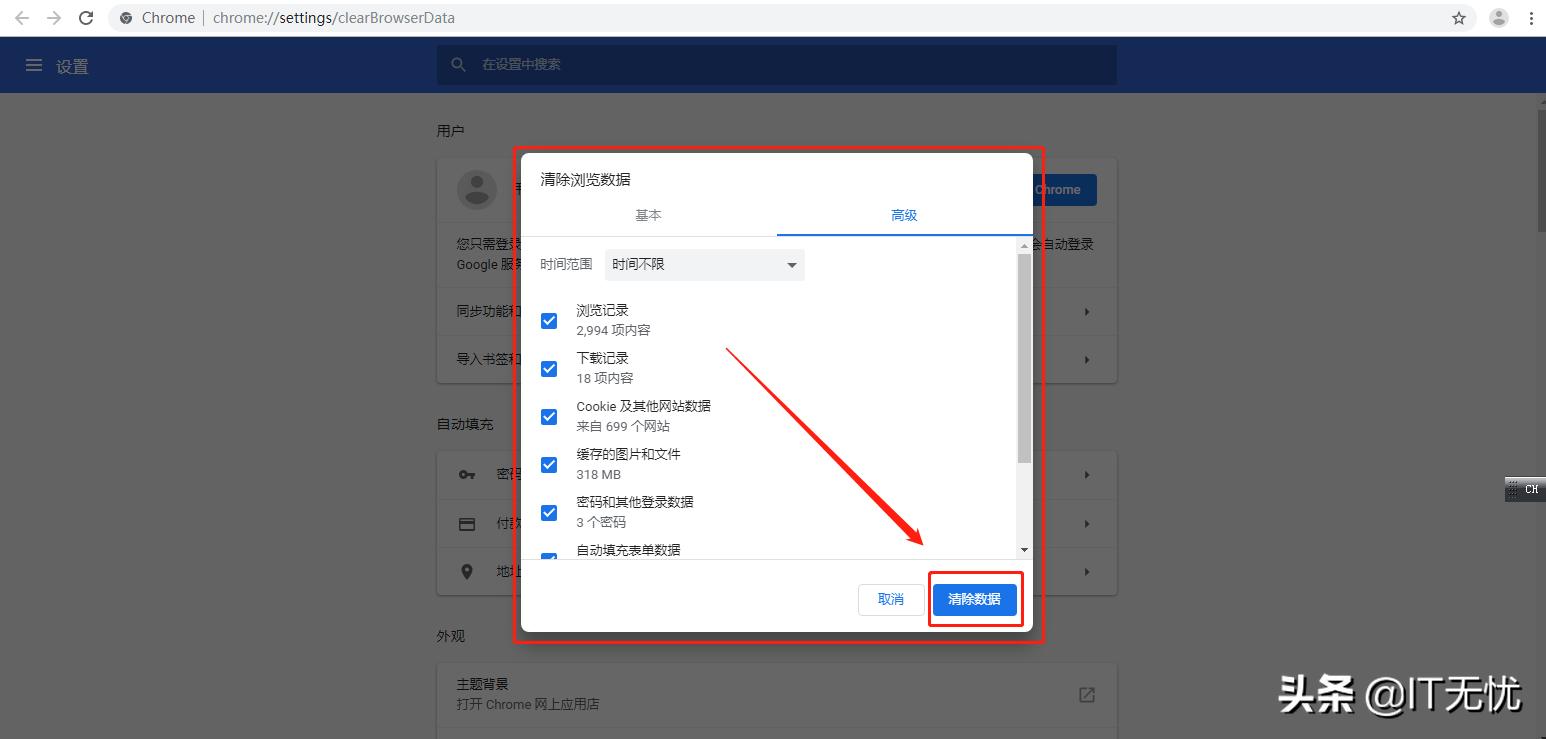This screenshot has height=739, width=1546.
Task: Expand the 付款方式 settings row
Action: pyautogui.click(x=1087, y=523)
